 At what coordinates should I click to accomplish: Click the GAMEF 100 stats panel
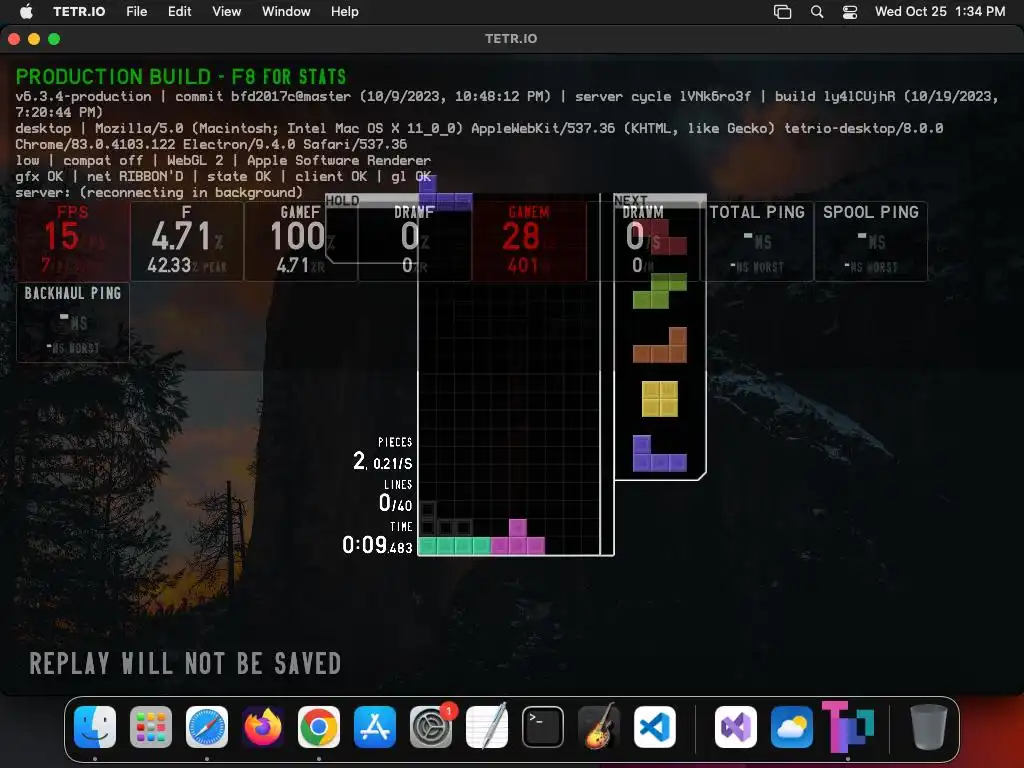click(x=300, y=241)
